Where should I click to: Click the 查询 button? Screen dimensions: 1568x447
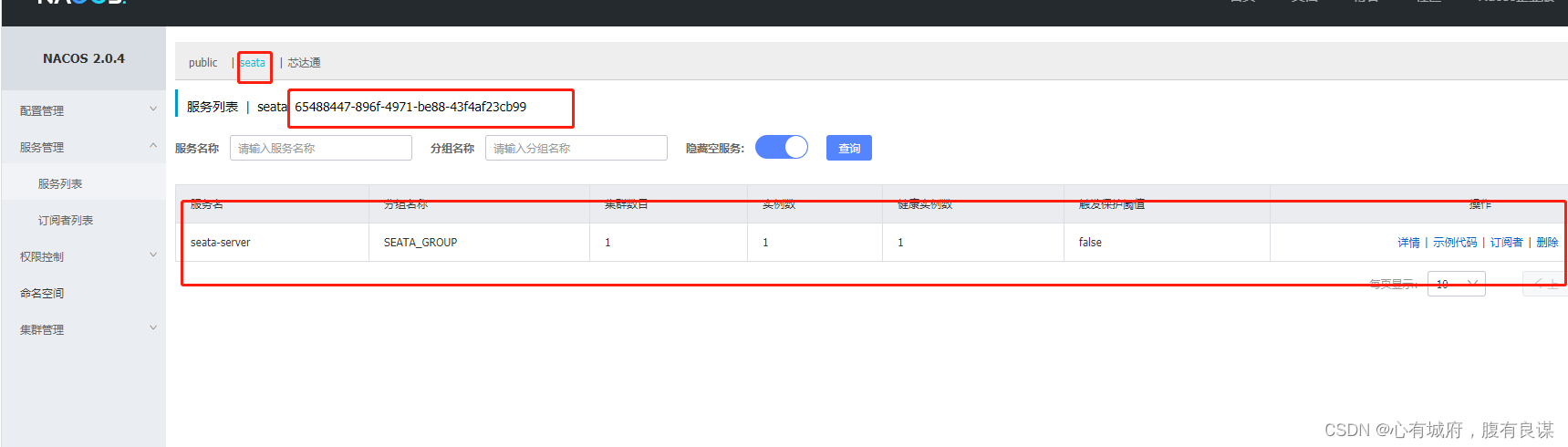(x=849, y=148)
